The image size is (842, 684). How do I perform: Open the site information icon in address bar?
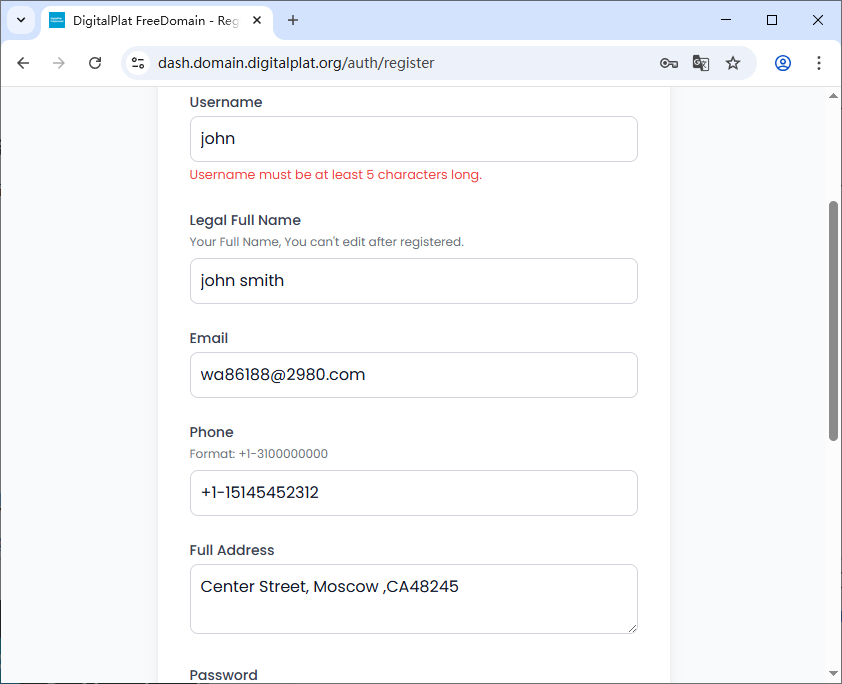(139, 63)
